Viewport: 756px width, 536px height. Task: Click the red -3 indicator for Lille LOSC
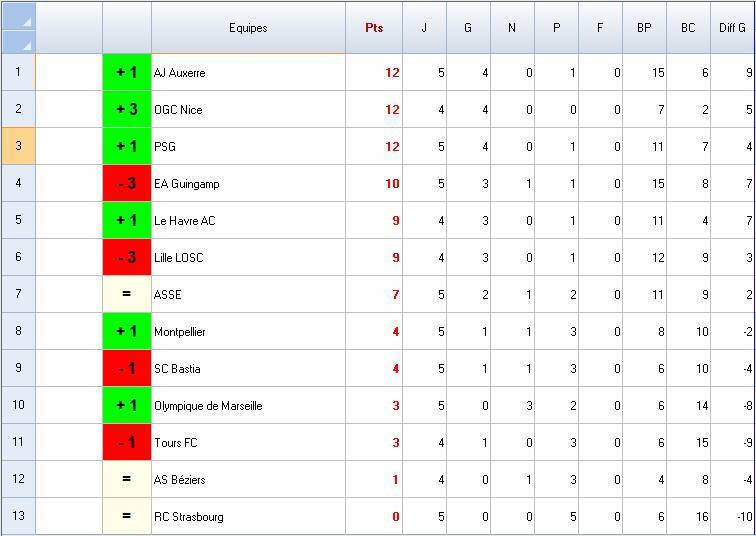(126, 258)
